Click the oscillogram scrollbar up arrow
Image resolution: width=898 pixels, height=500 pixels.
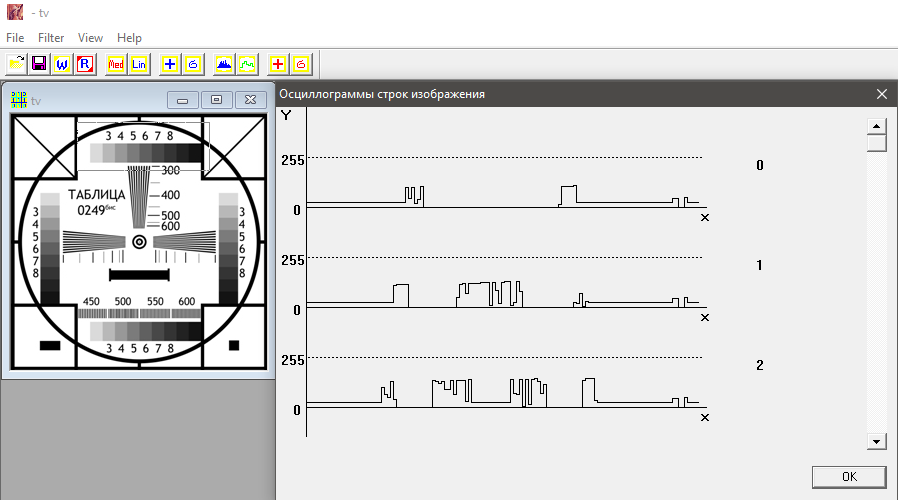point(876,126)
